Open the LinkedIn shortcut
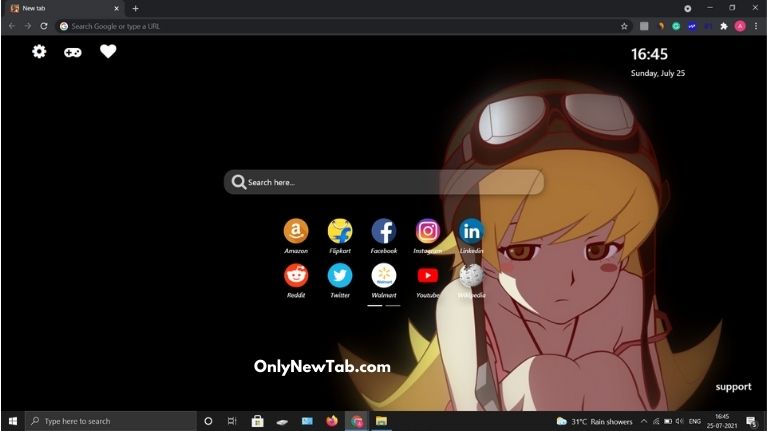Screen dimensions: 768x431 [471, 231]
